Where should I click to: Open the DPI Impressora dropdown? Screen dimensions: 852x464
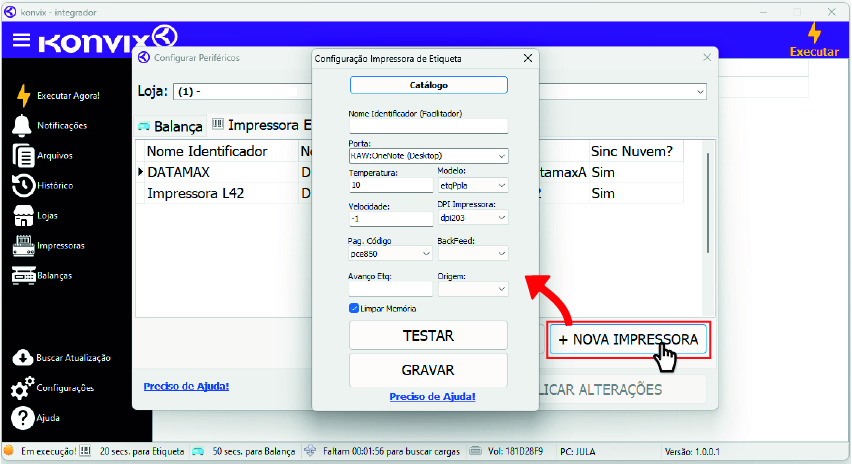[473, 218]
